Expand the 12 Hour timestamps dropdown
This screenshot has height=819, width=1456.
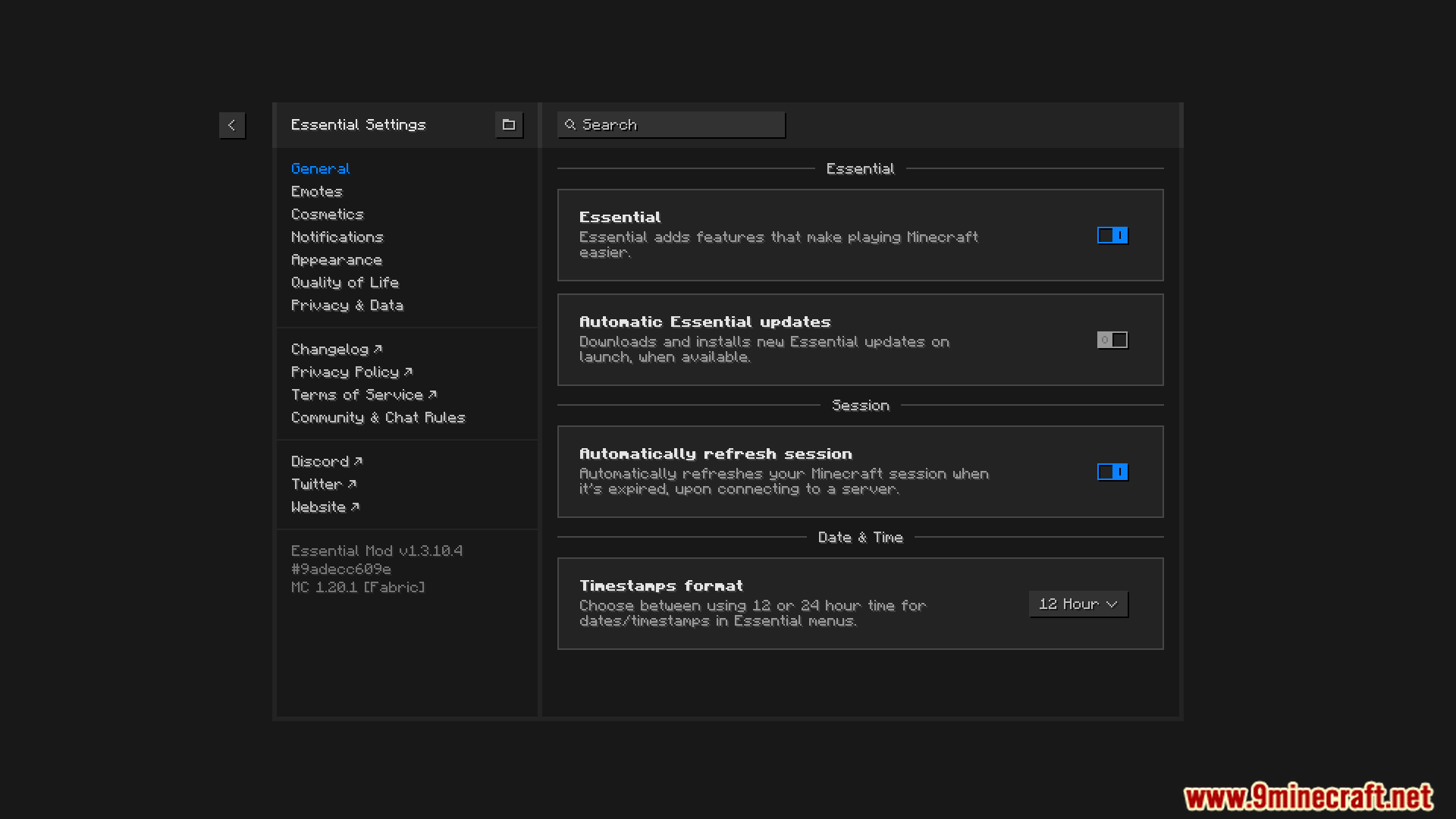(x=1078, y=604)
